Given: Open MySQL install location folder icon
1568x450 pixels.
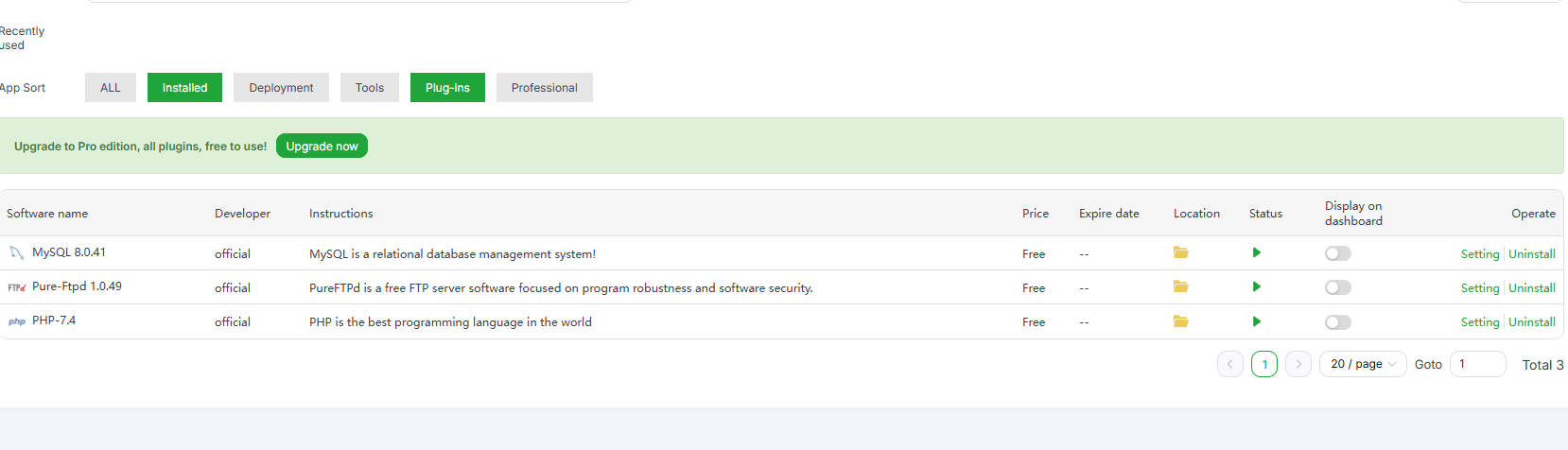Looking at the screenshot, I should (1180, 252).
